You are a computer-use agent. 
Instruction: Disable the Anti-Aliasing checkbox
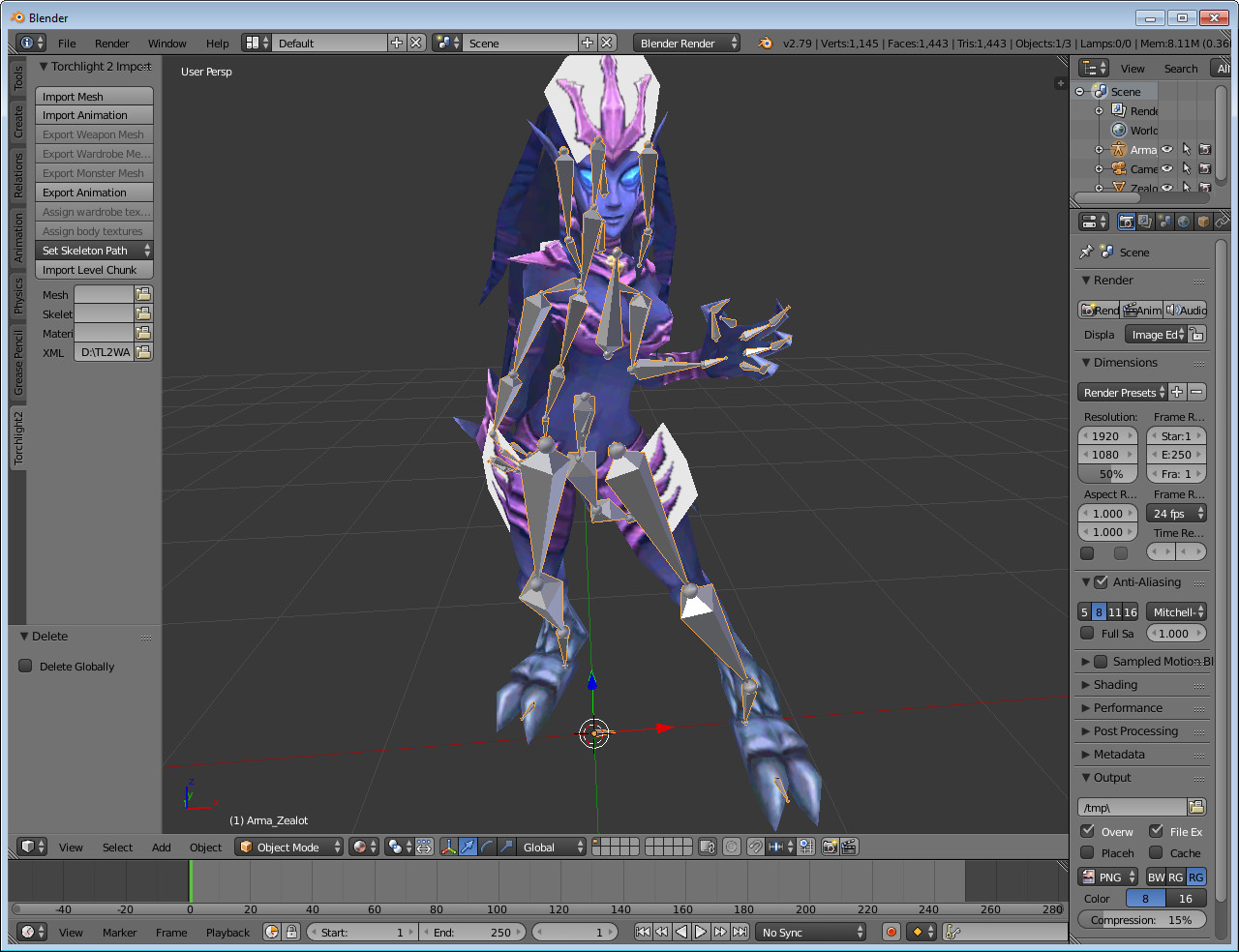tap(1101, 581)
